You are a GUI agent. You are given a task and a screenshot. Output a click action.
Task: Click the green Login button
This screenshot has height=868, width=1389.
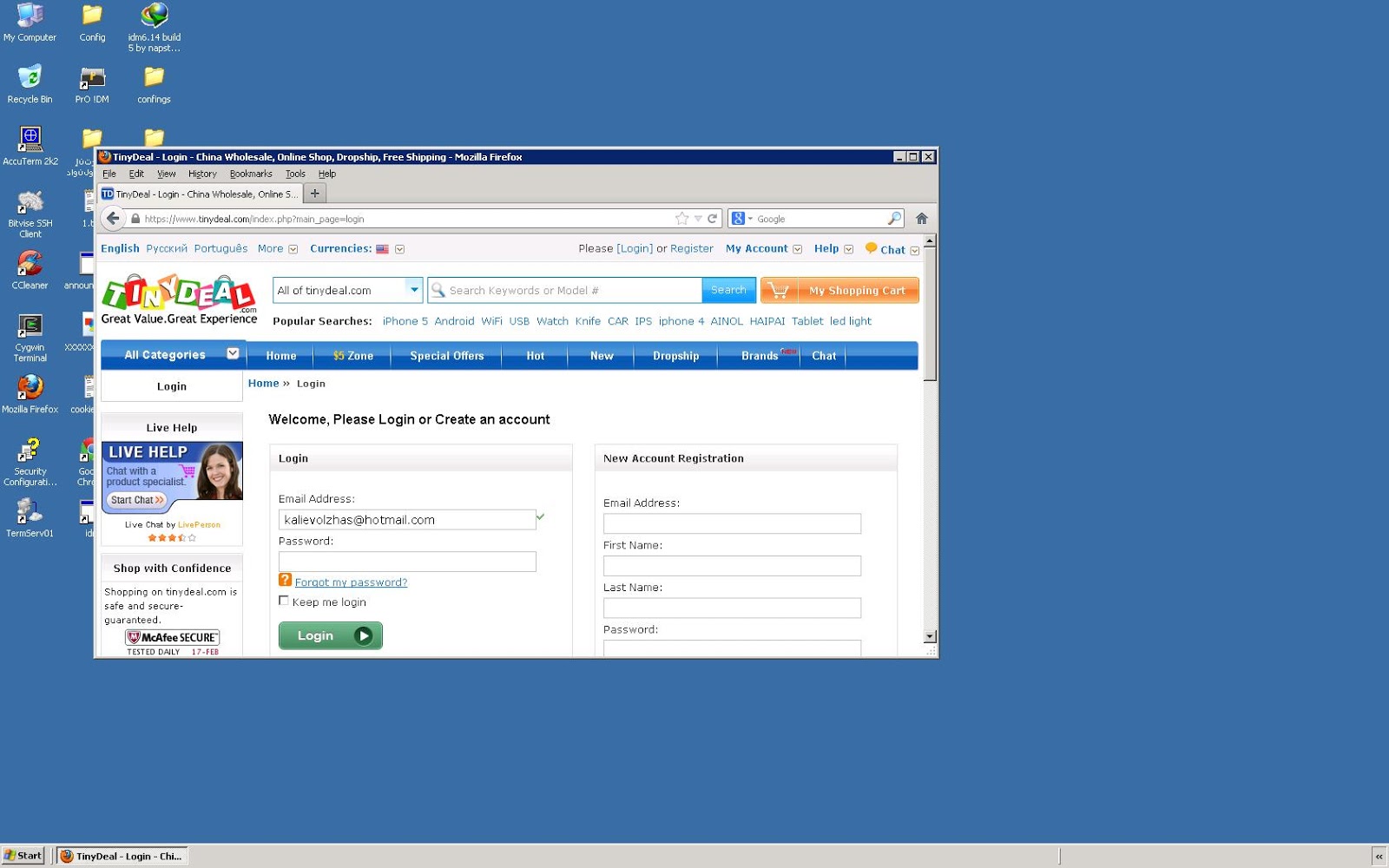[331, 635]
